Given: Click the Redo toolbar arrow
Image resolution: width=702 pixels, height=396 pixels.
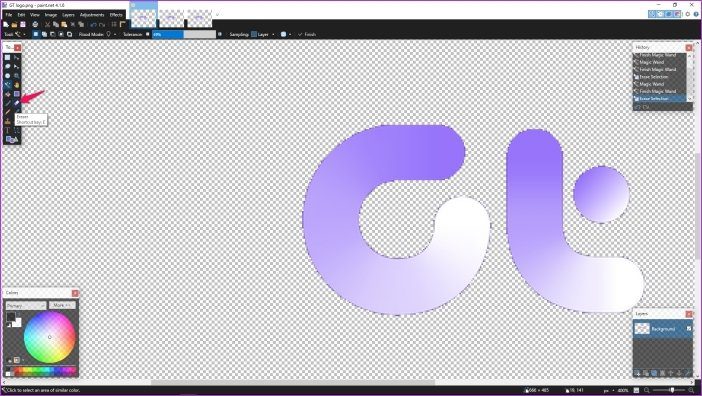Looking at the screenshot, I should point(102,25).
